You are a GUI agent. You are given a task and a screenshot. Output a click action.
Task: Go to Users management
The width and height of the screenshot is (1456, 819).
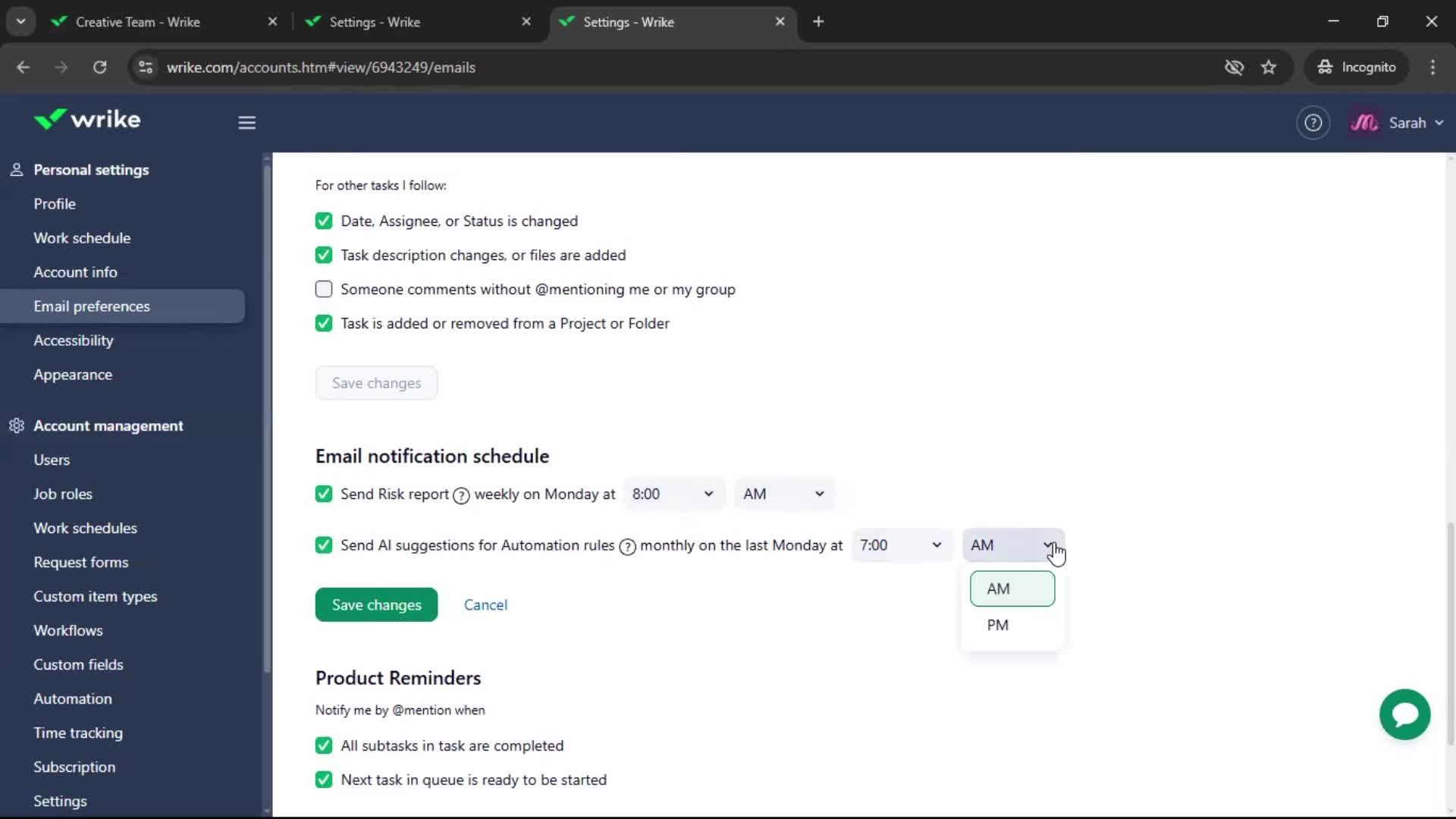pyautogui.click(x=52, y=460)
